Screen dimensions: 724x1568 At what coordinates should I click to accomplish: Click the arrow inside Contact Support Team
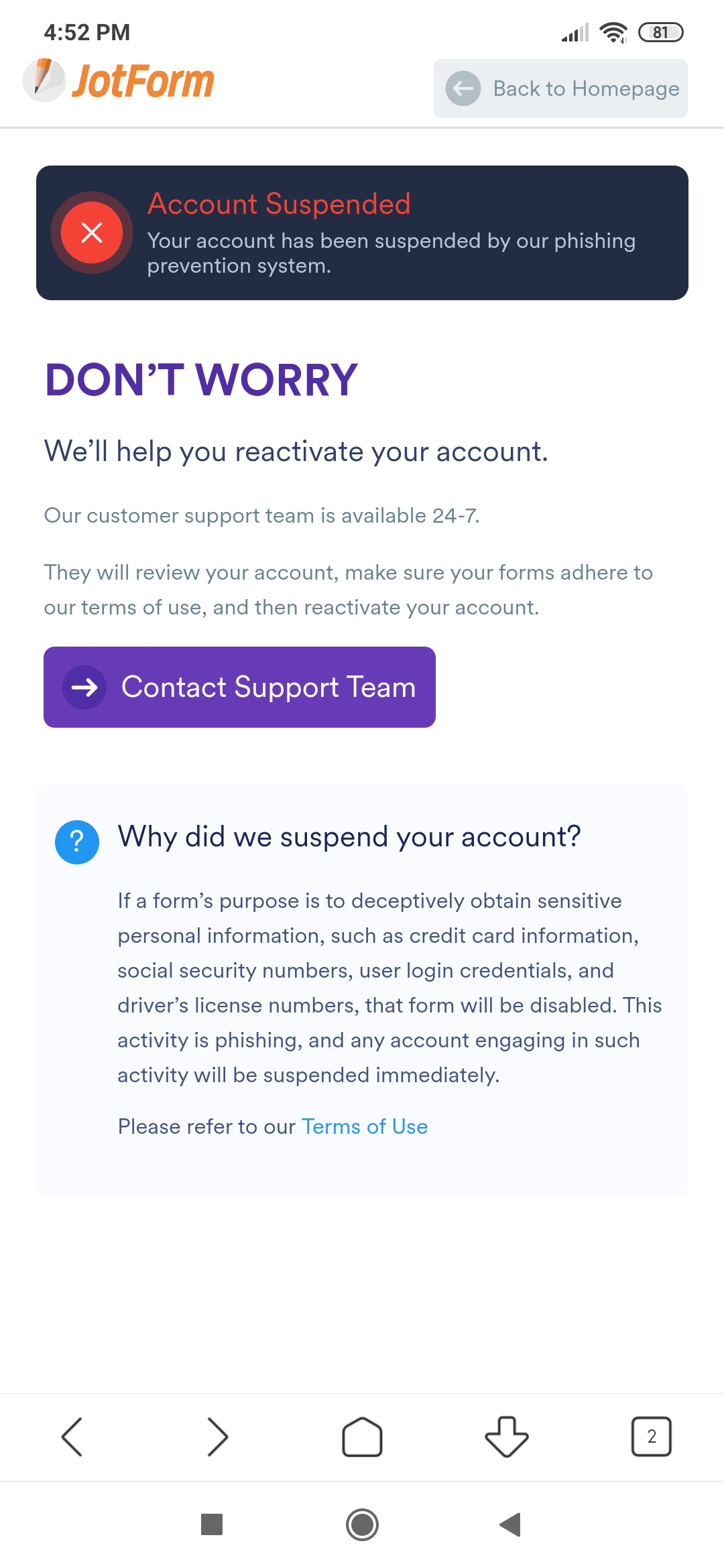click(84, 687)
